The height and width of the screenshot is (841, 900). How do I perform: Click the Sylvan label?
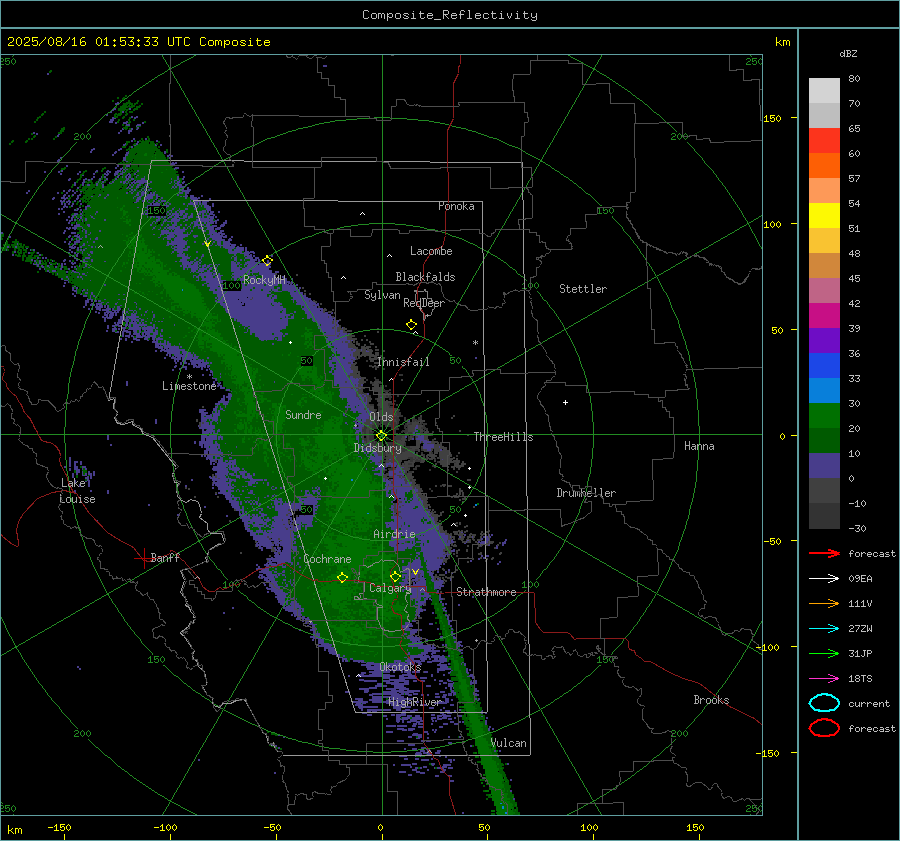[382, 295]
